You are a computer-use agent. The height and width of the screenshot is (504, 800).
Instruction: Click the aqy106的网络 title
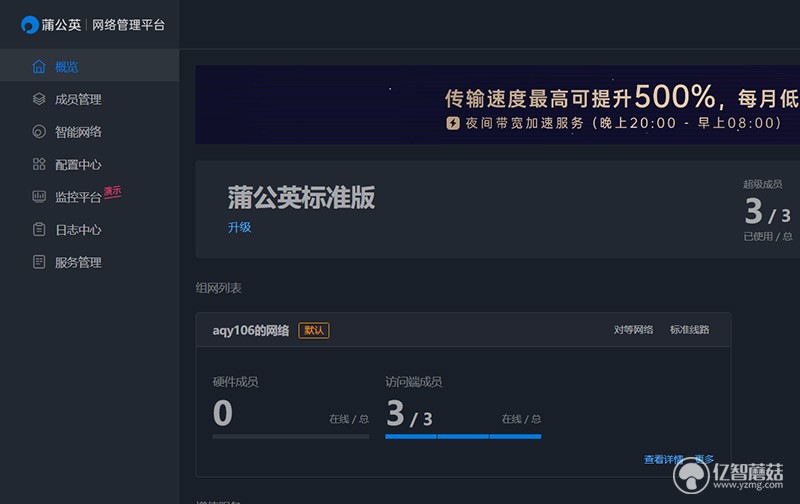[x=251, y=331]
